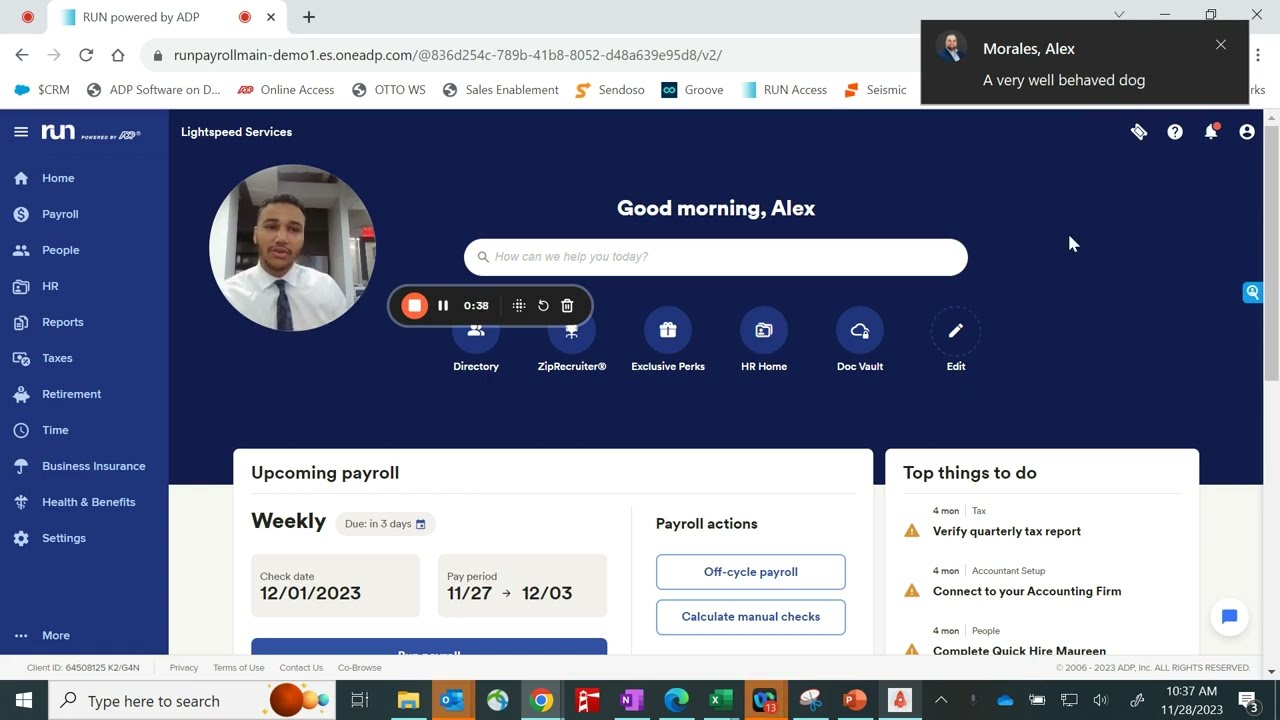Screen dimensions: 1280x720
Task: Open the hamburger navigation menu
Action: pyautogui.click(x=21, y=132)
